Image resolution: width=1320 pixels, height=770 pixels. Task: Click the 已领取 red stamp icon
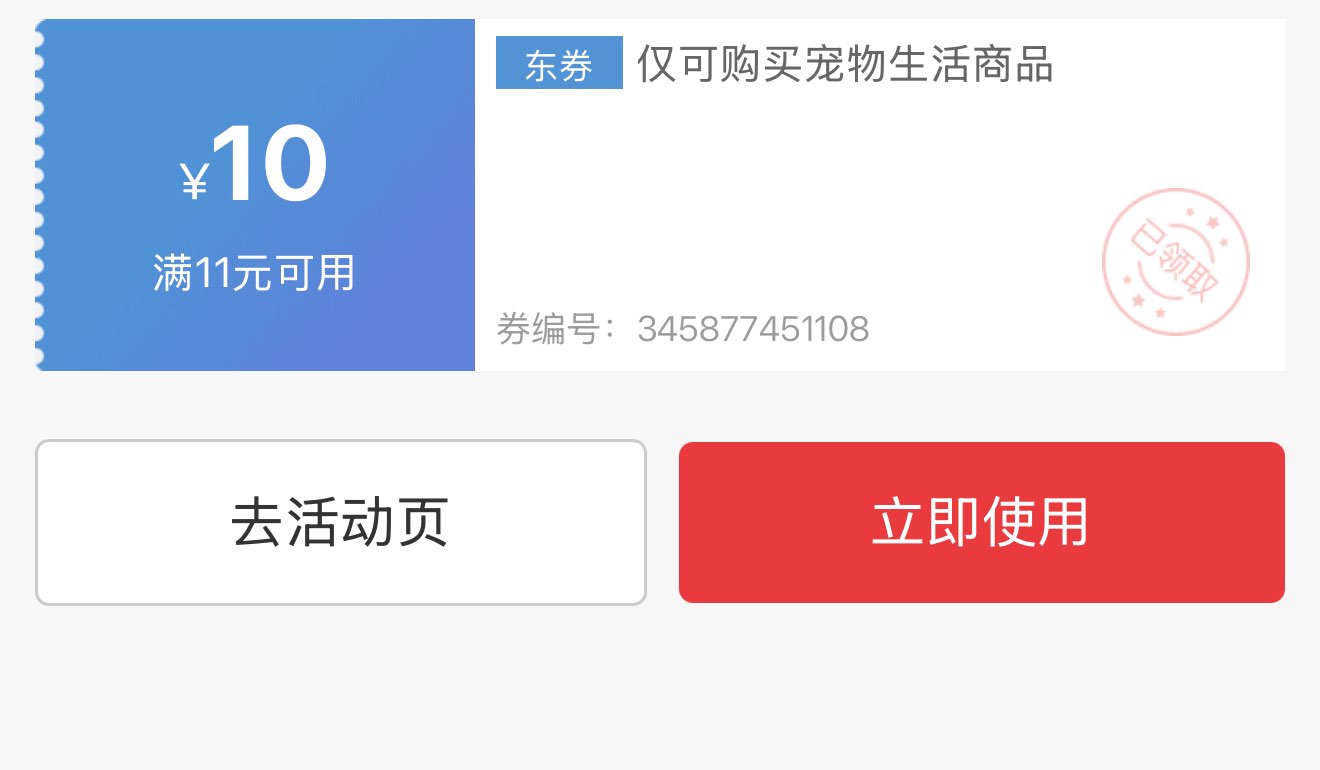[x=1176, y=261]
